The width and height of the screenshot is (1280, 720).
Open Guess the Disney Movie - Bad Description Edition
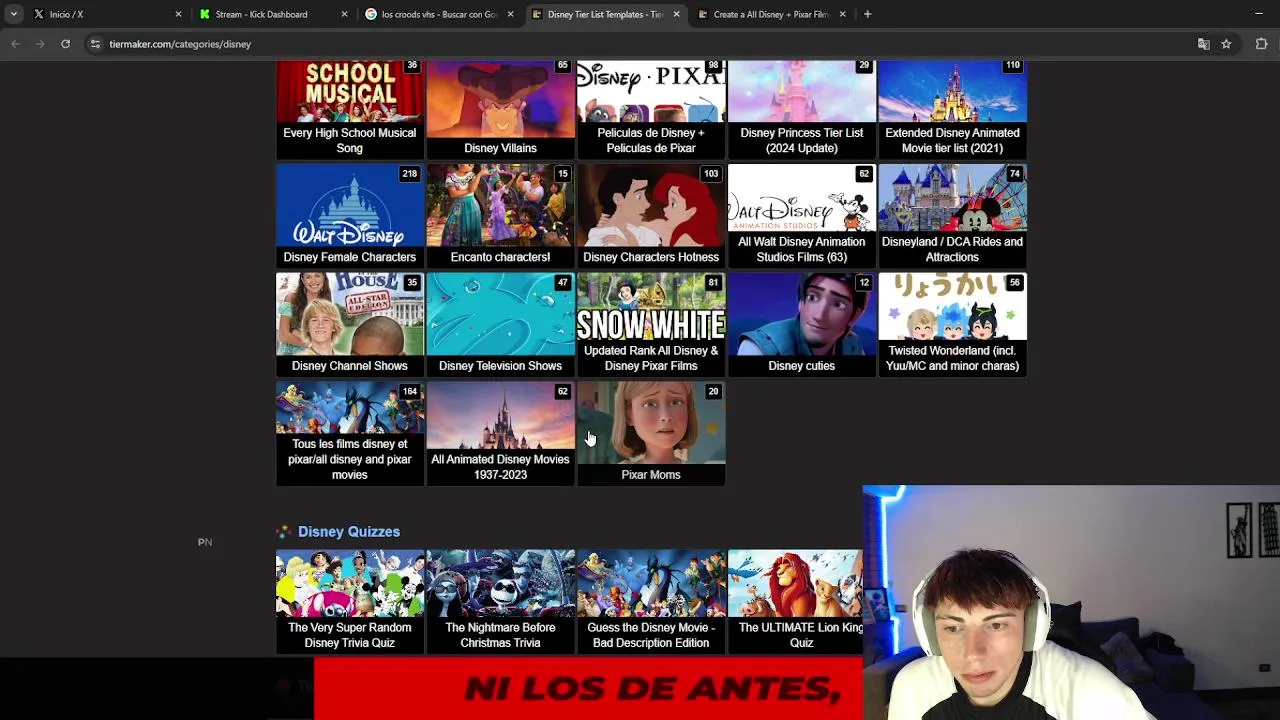point(651,601)
